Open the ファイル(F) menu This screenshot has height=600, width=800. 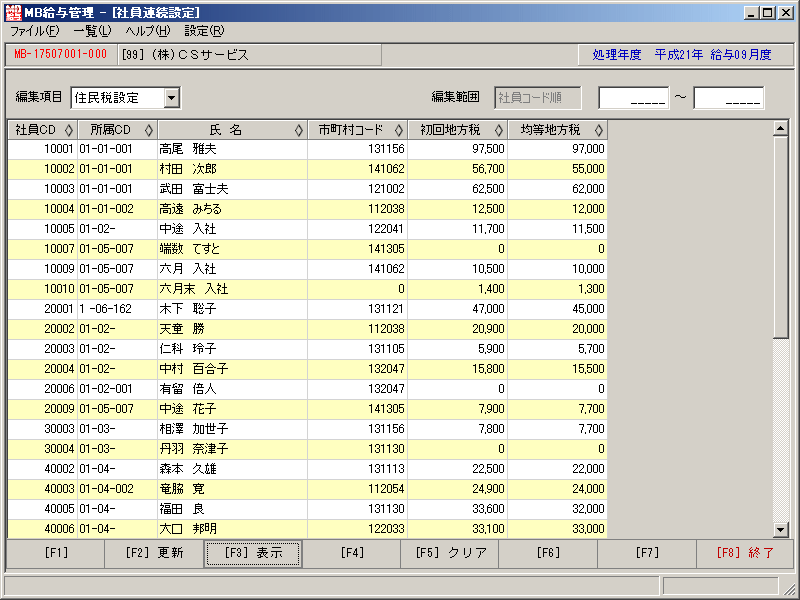click(35, 31)
